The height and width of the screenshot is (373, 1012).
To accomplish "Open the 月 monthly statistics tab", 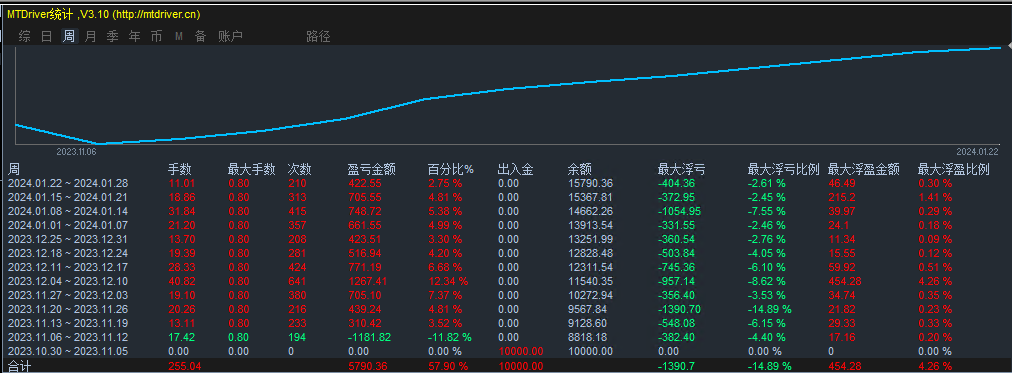I will pyautogui.click(x=90, y=36).
